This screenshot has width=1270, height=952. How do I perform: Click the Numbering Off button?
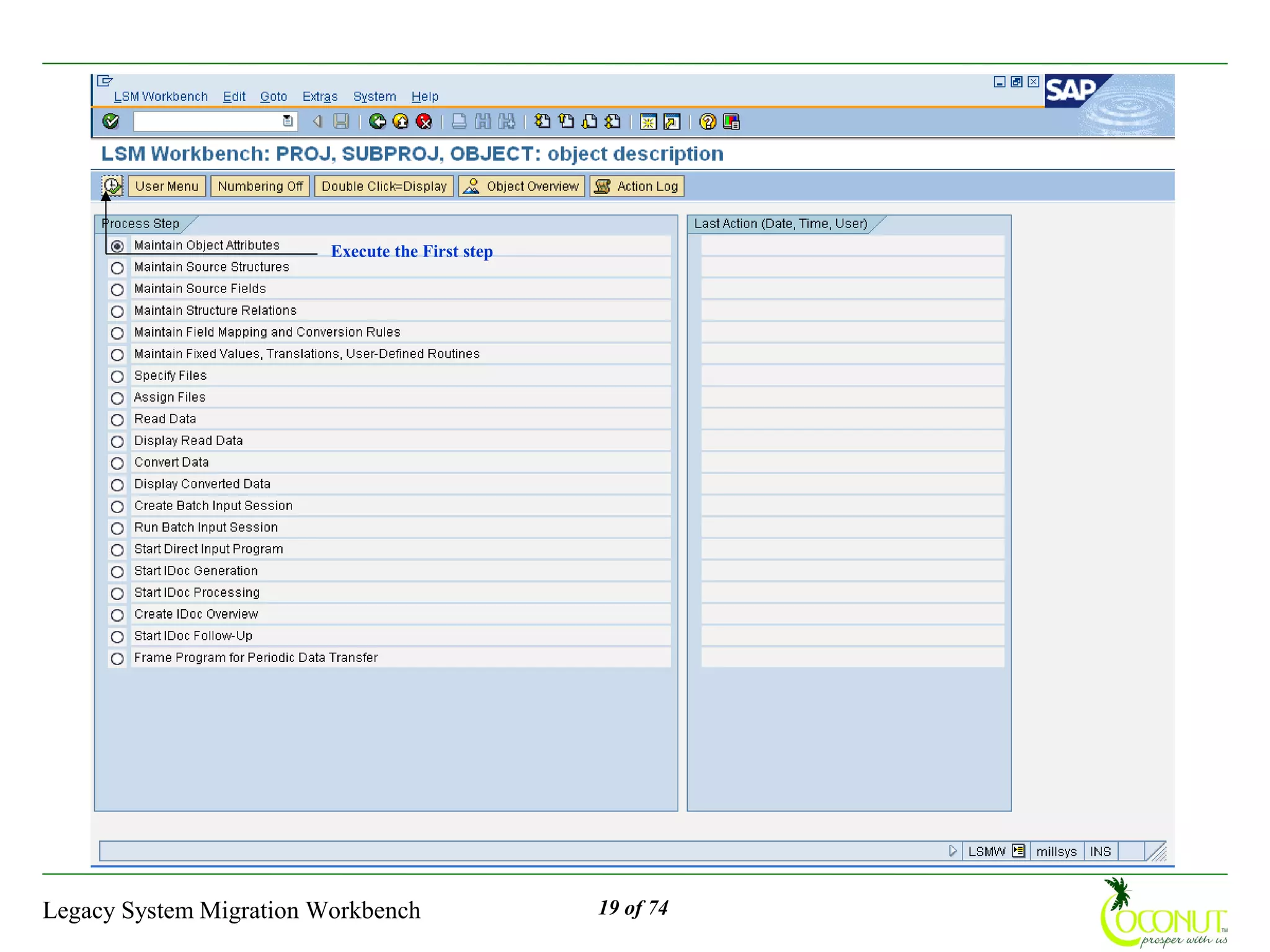point(260,186)
